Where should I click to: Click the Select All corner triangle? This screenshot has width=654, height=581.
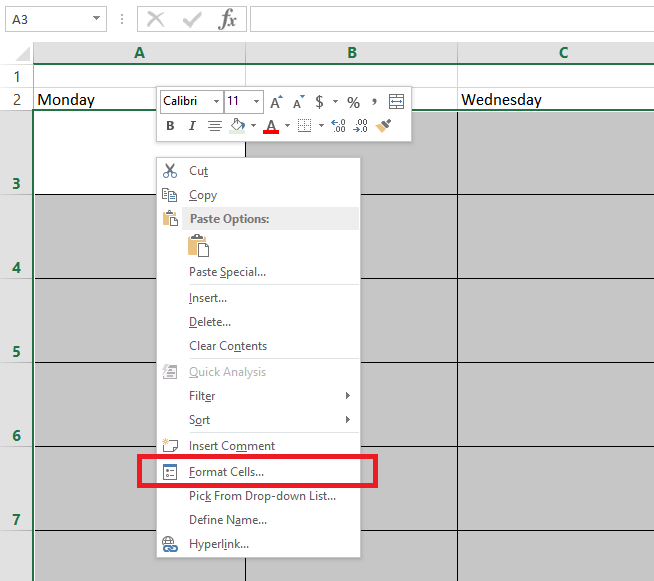[x=22, y=54]
